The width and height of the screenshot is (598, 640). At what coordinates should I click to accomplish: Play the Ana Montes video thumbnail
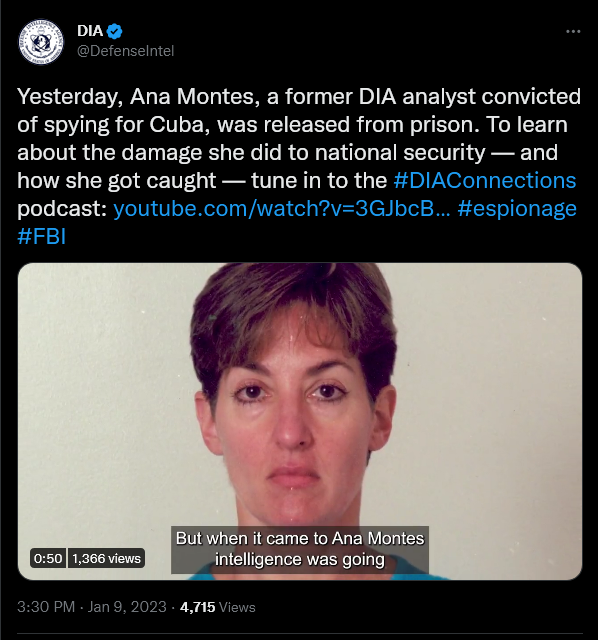point(300,421)
